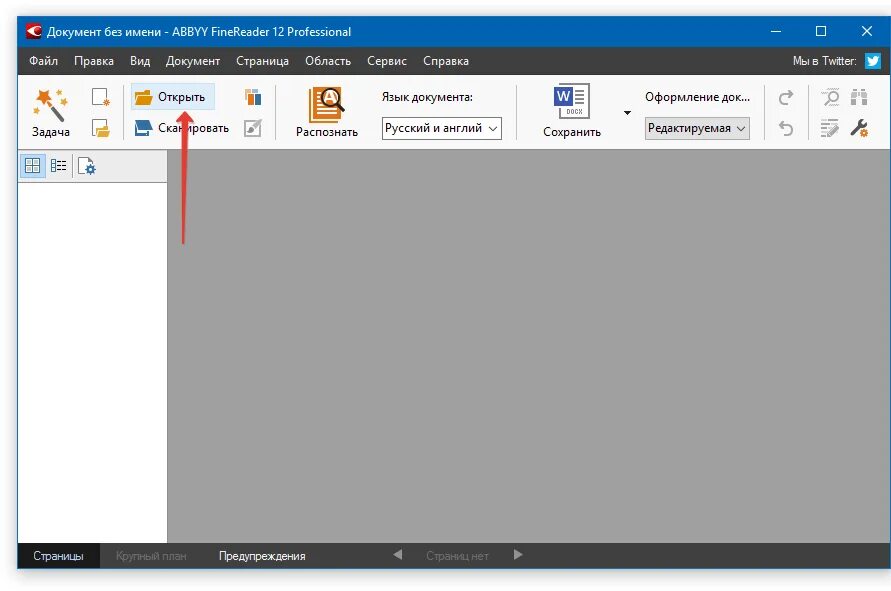This screenshot has width=891, height=591.
Task: Click the redo arrow icon
Action: pyautogui.click(x=786, y=98)
